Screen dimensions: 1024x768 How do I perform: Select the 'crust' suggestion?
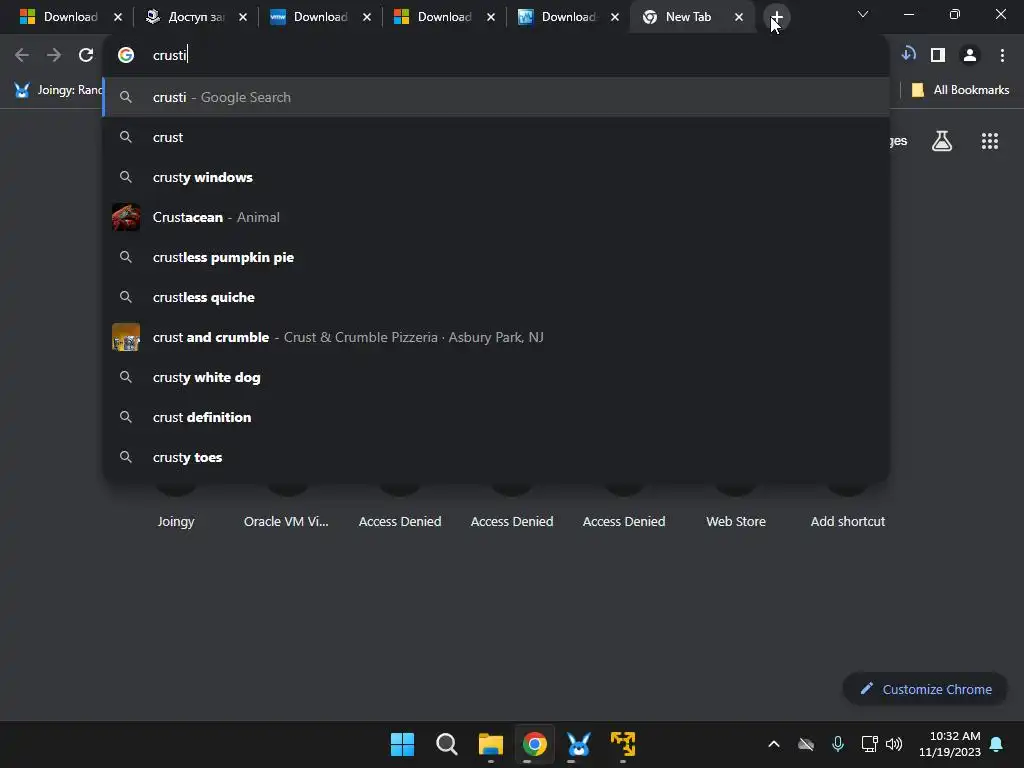(x=496, y=137)
